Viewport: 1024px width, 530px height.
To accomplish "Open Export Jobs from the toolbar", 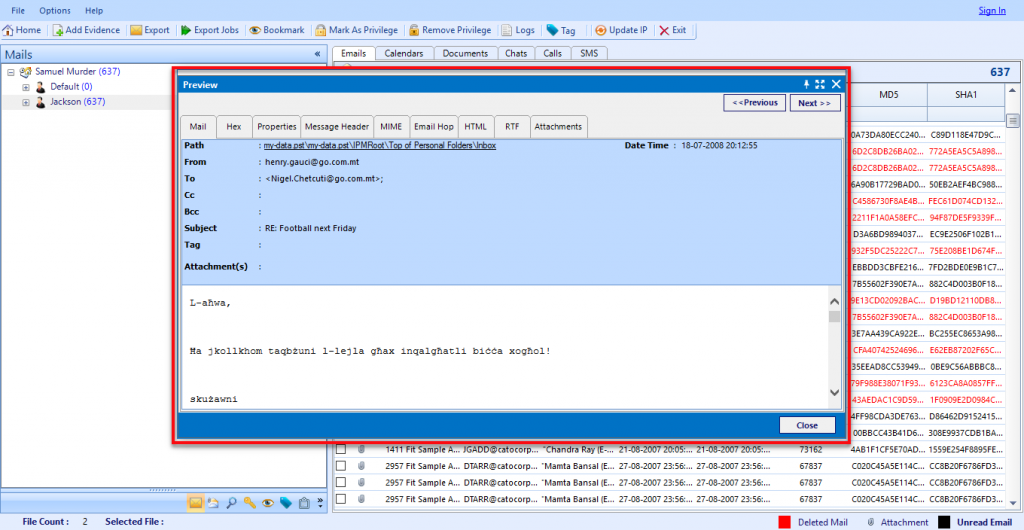I will [210, 30].
